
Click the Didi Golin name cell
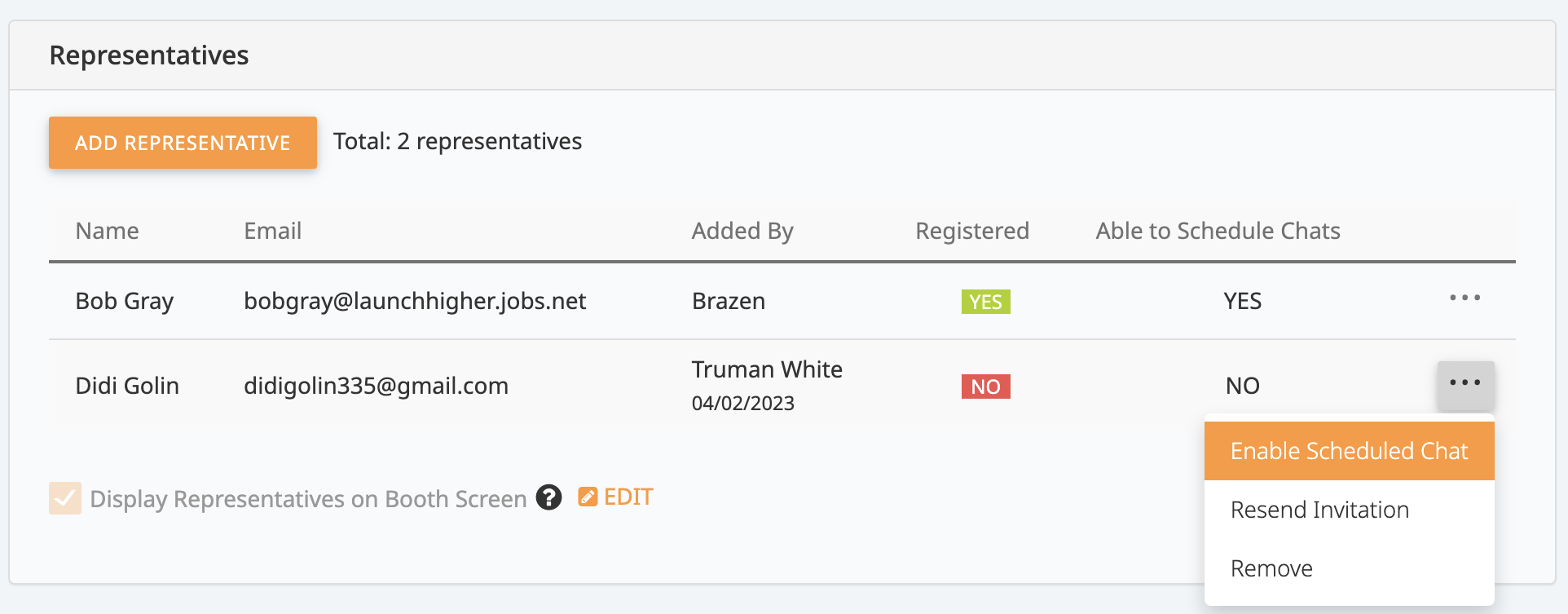click(x=127, y=386)
